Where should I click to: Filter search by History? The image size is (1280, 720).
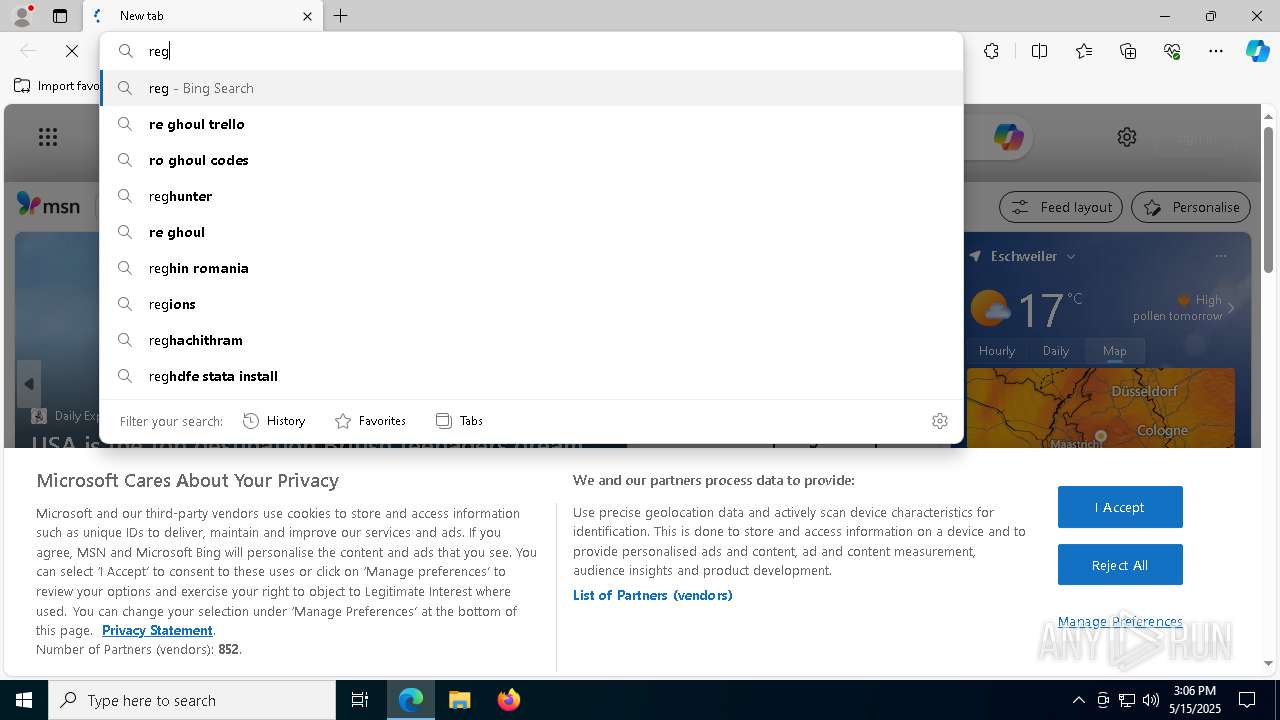click(274, 421)
